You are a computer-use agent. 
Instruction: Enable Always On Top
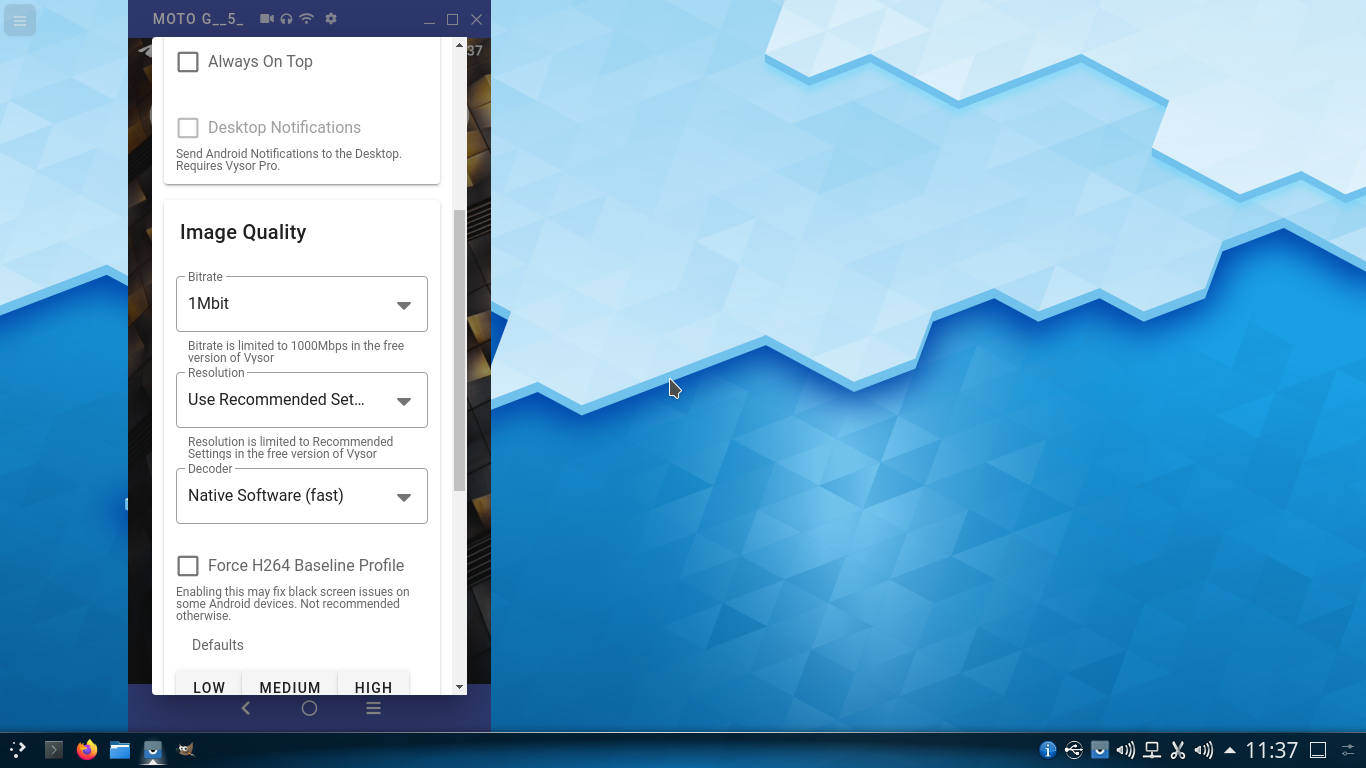click(188, 61)
